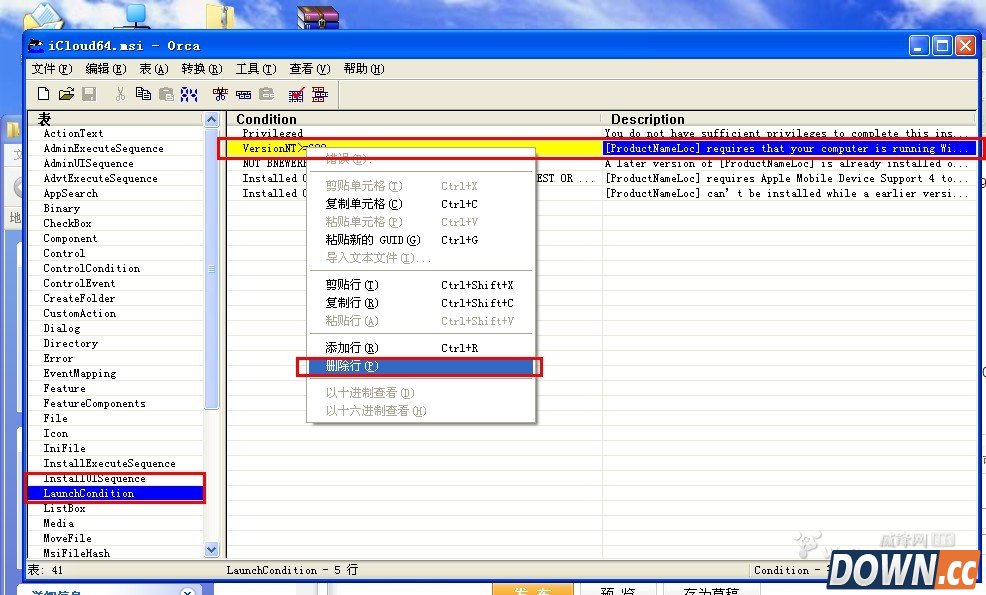Click the Save toolbar icon

point(90,94)
